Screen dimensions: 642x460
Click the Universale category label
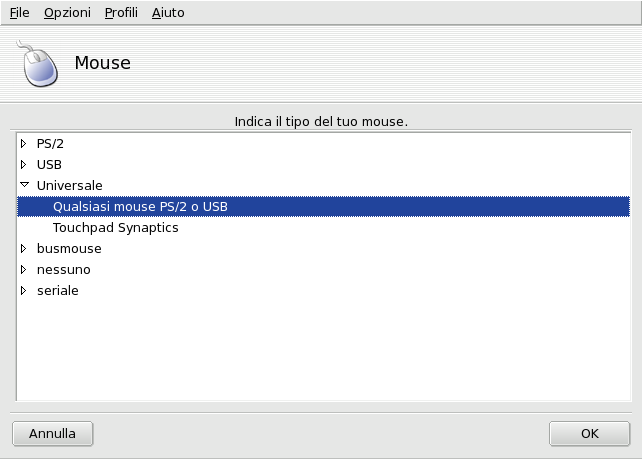click(69, 185)
